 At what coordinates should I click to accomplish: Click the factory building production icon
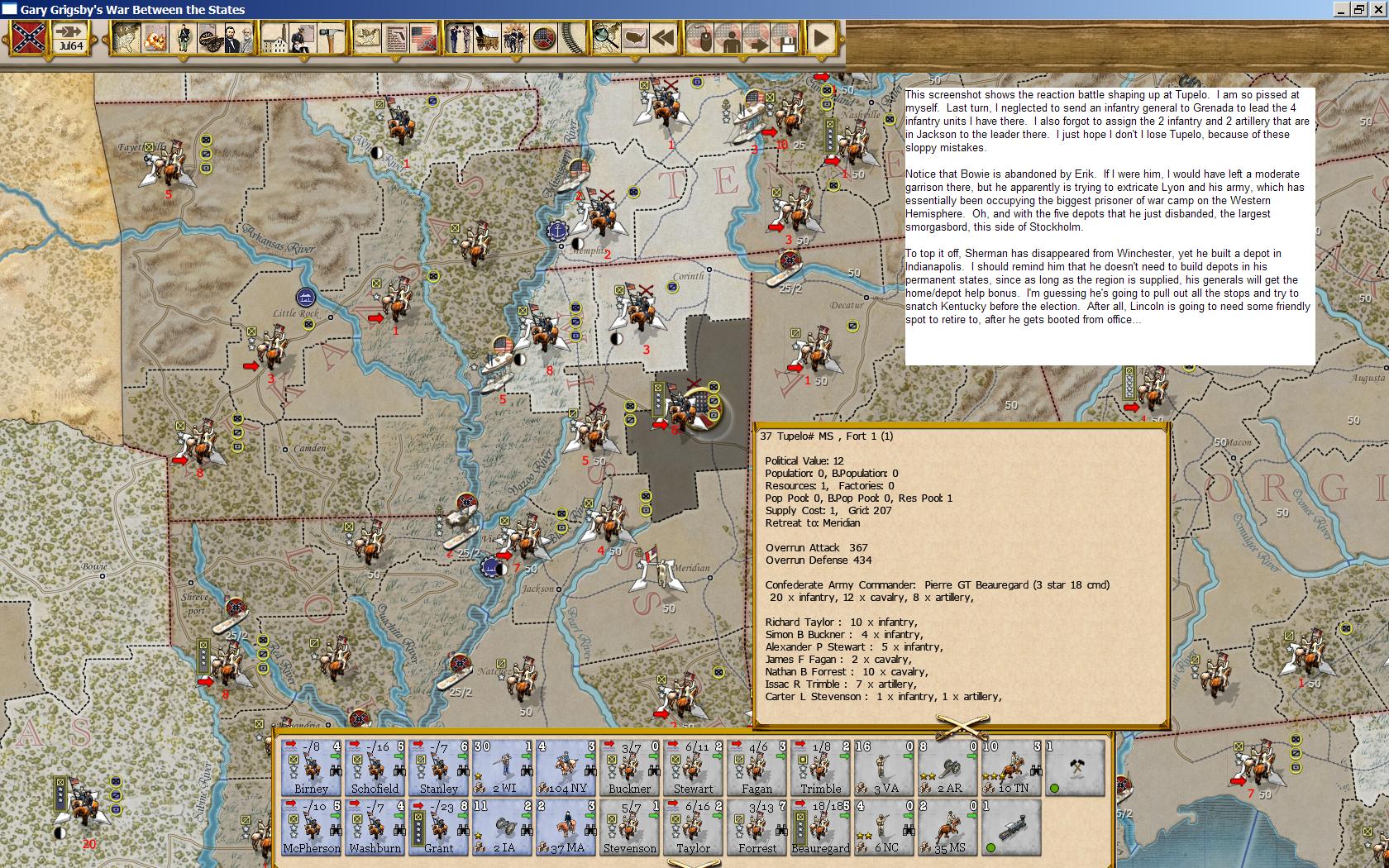tap(274, 38)
